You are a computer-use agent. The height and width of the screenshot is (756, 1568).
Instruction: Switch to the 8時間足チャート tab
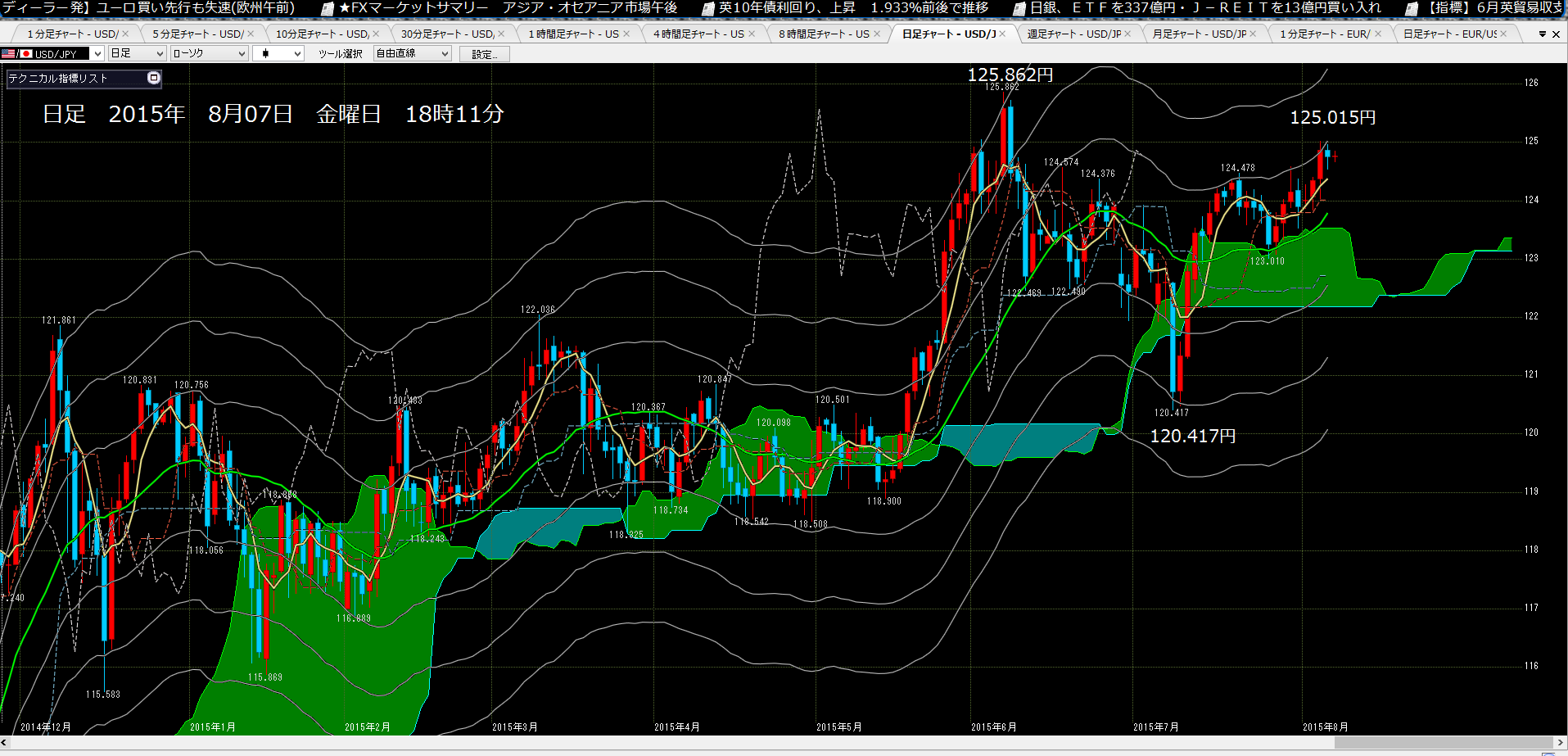[824, 34]
